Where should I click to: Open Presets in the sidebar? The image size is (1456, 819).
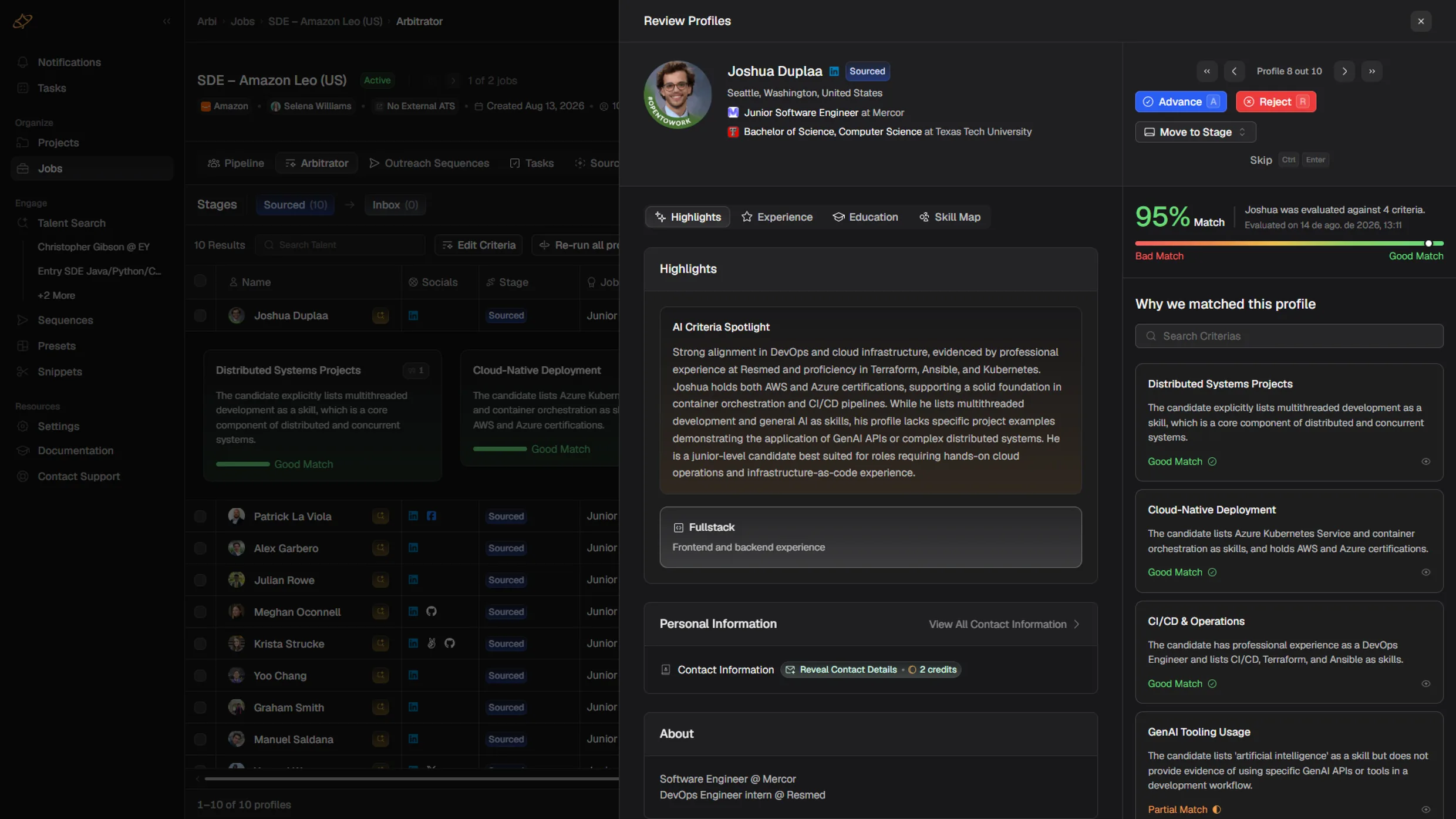[56, 346]
